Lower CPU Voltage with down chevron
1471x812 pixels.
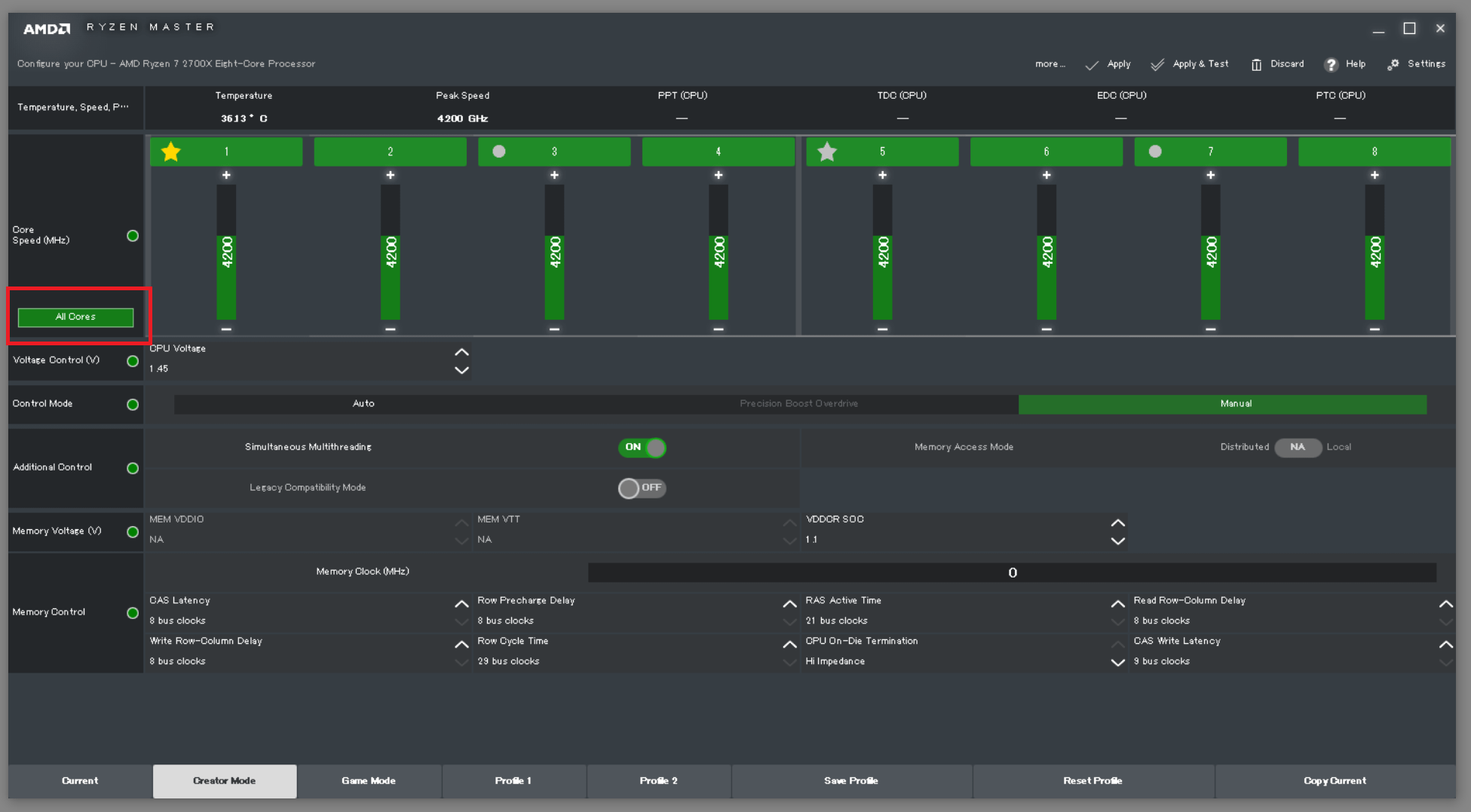coord(461,370)
